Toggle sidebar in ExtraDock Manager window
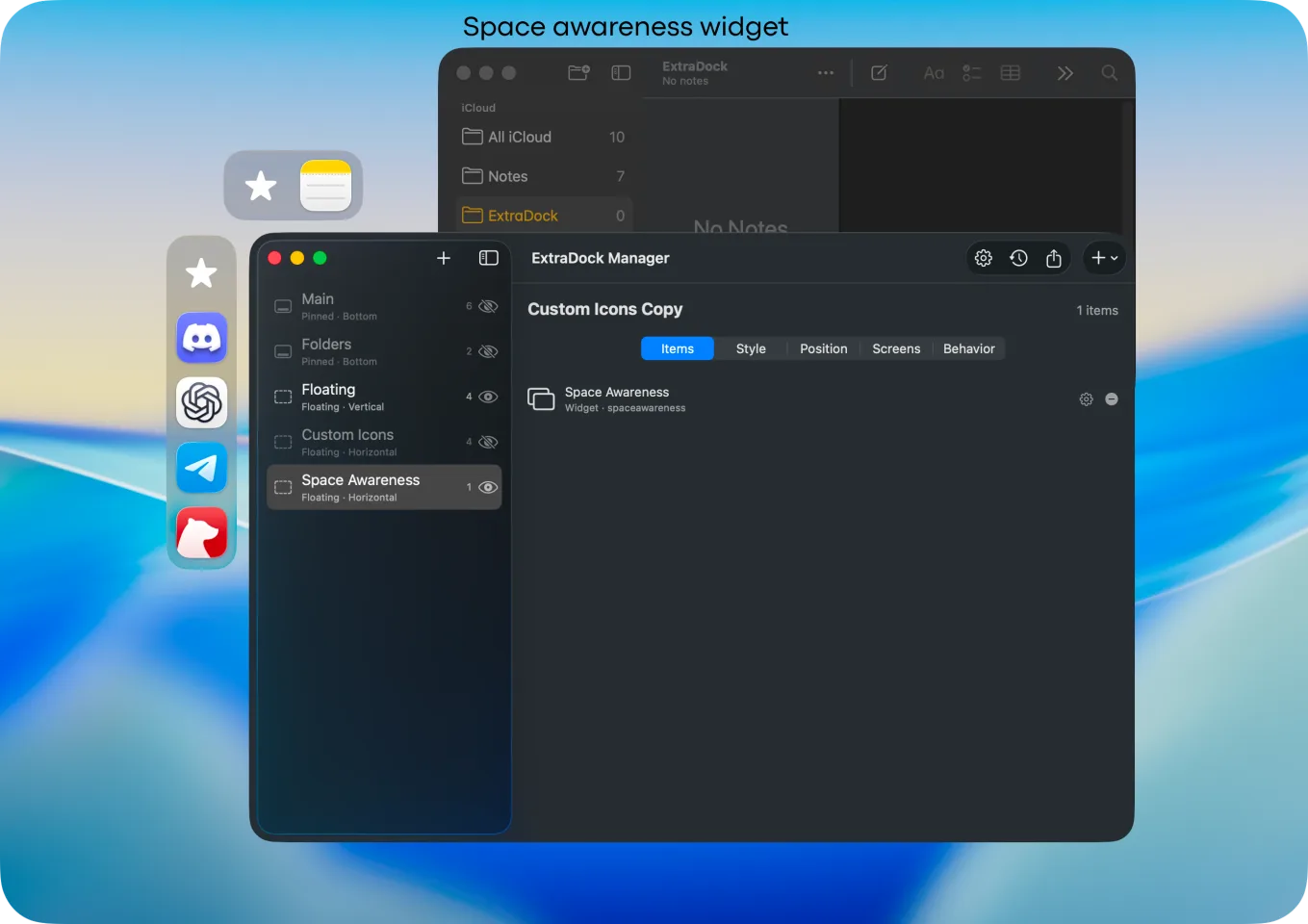The height and width of the screenshot is (924, 1308). tap(489, 258)
